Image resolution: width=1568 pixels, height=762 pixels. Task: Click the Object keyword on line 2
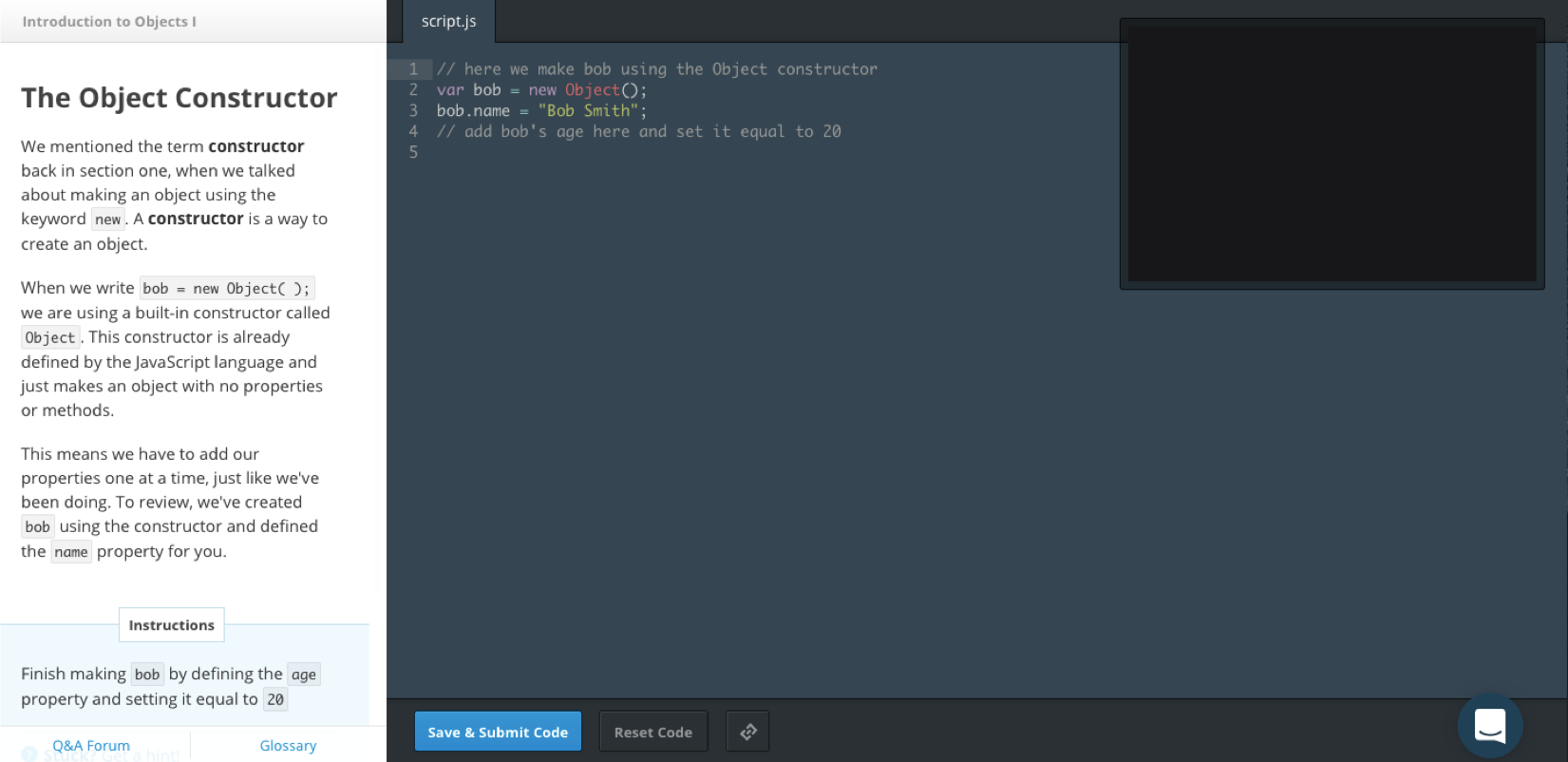(x=592, y=90)
